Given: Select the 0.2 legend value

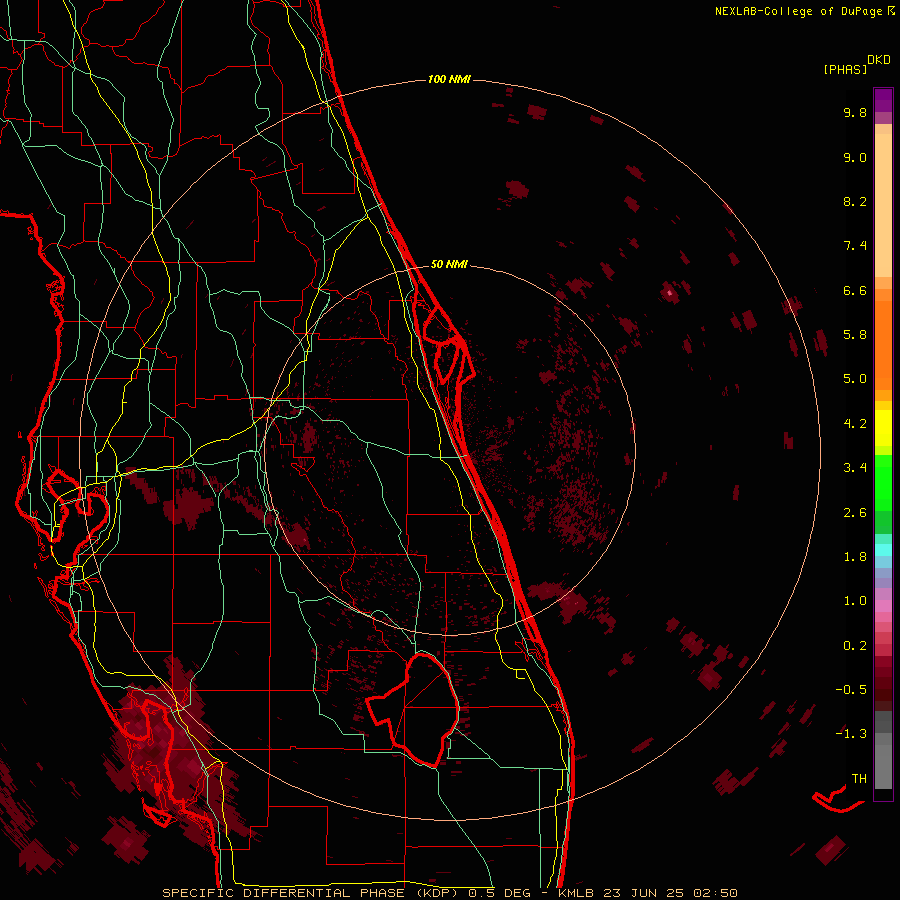Looking at the screenshot, I should pos(855,646).
